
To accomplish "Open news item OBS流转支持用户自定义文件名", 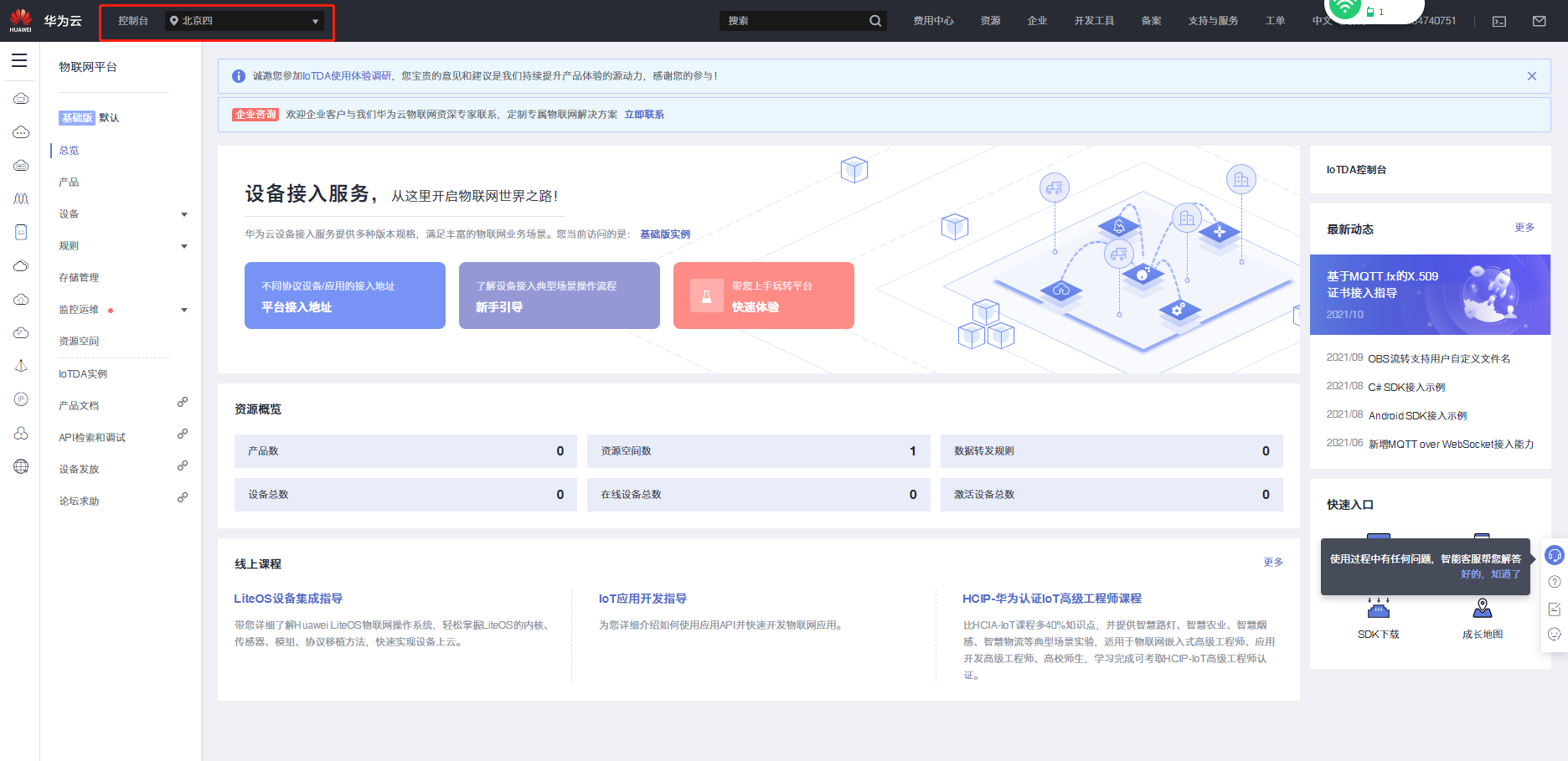I will (x=1439, y=359).
